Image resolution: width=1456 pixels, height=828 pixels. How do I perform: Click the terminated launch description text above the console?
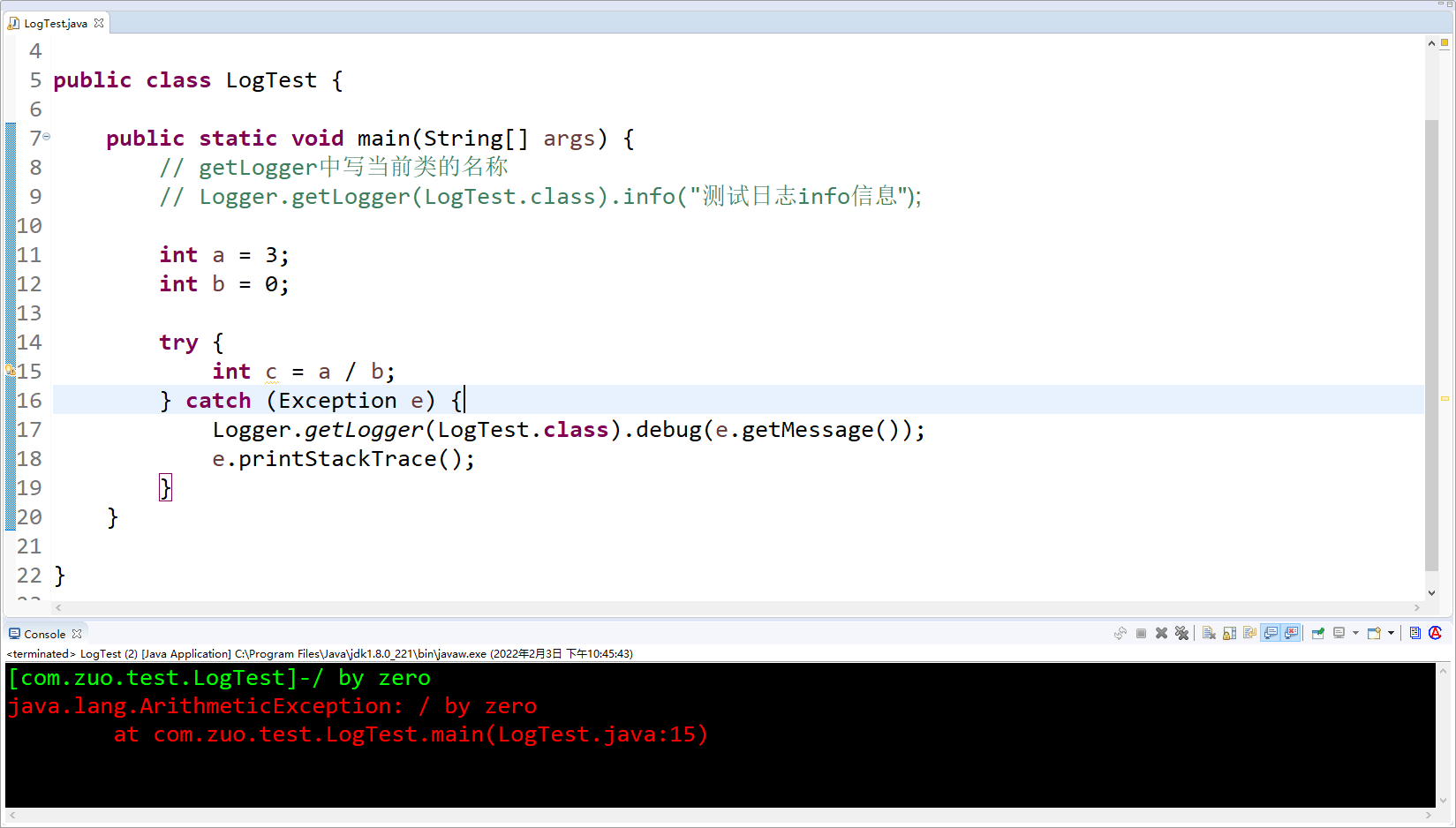pyautogui.click(x=320, y=654)
